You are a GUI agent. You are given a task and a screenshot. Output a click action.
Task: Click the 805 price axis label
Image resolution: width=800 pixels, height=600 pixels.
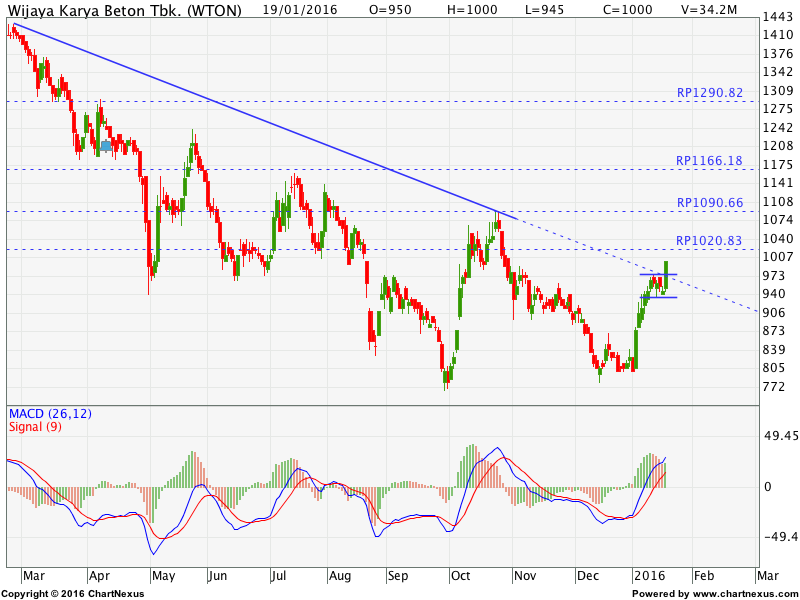point(773,367)
